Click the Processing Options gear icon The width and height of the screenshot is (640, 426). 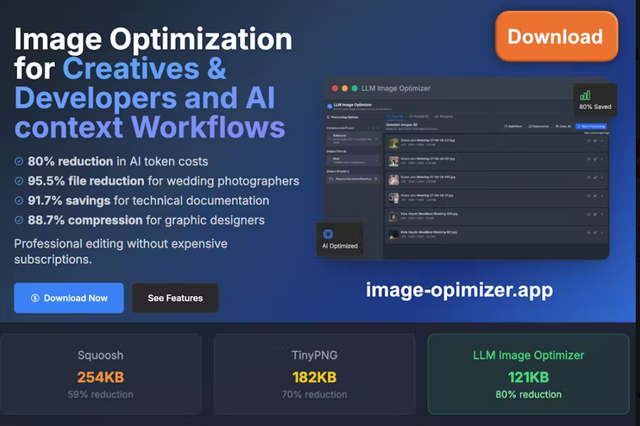tap(328, 117)
